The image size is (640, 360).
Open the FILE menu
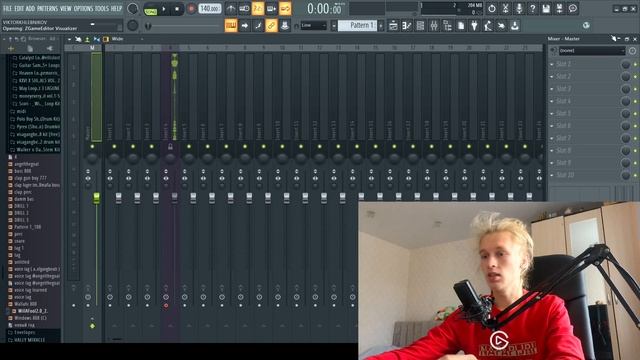click(x=7, y=9)
